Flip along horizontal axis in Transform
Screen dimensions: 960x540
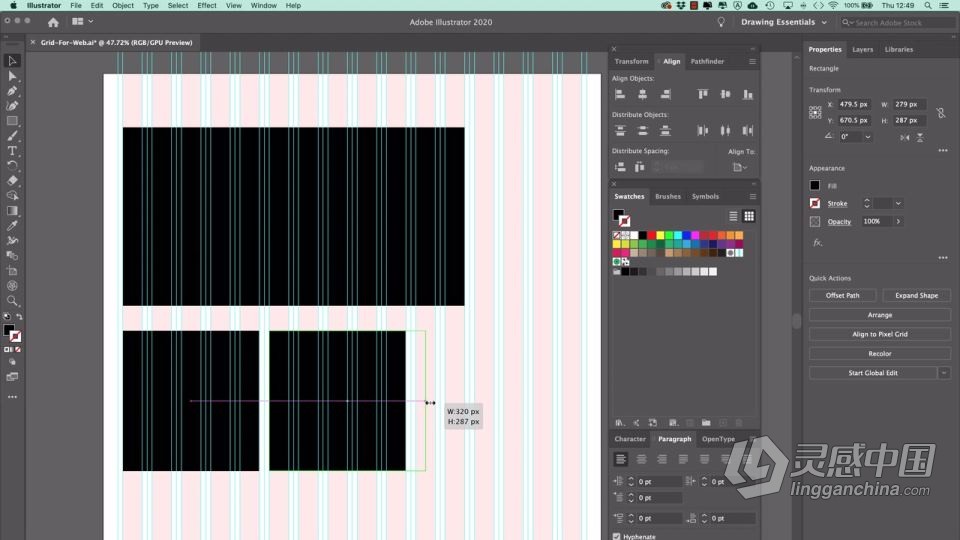click(x=905, y=137)
